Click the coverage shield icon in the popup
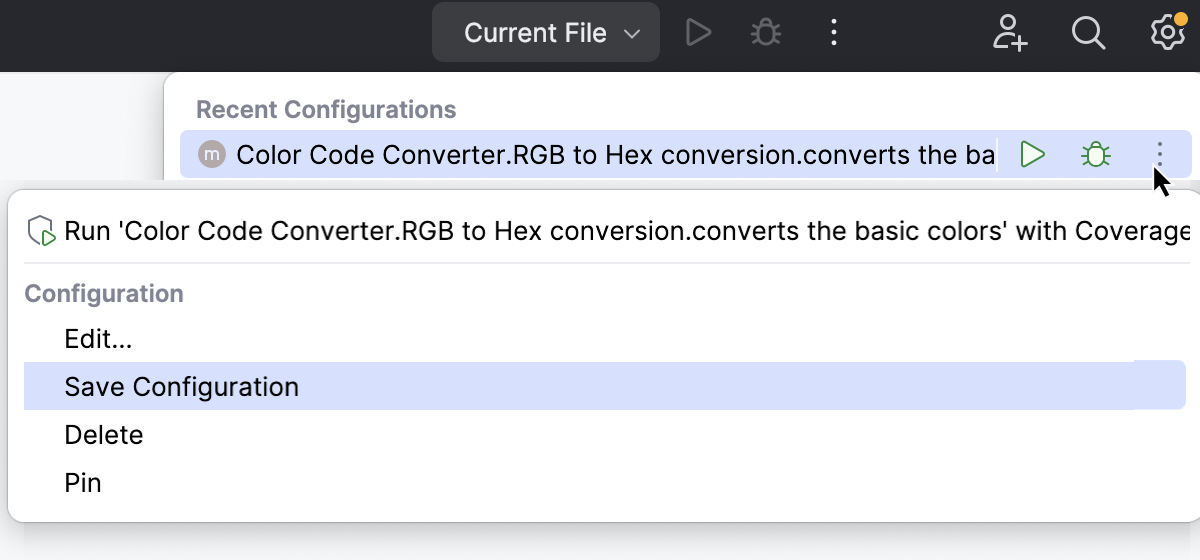Image resolution: width=1200 pixels, height=560 pixels. 41,232
